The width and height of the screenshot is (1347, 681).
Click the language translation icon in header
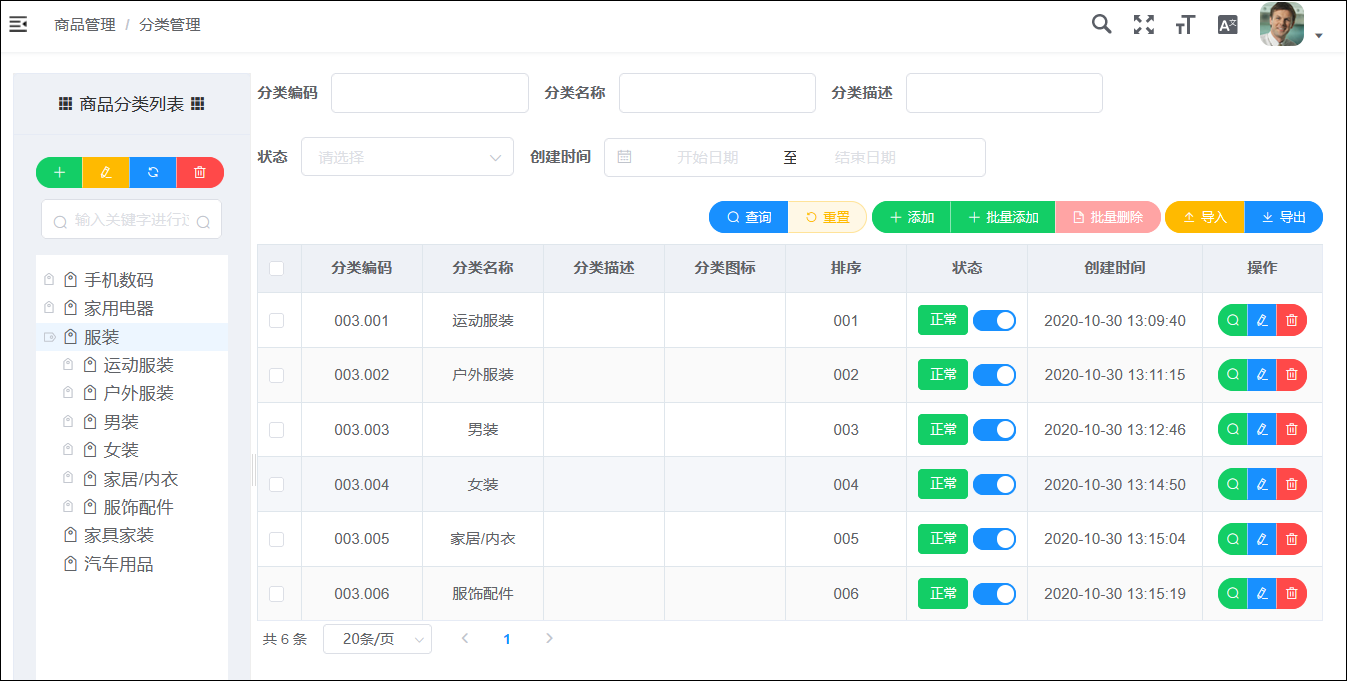[x=1227, y=25]
